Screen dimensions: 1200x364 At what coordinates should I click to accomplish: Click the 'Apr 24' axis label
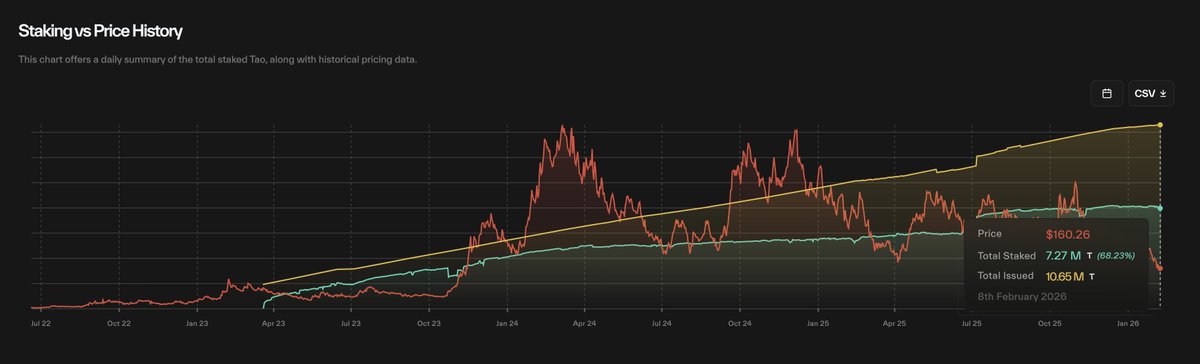(584, 323)
